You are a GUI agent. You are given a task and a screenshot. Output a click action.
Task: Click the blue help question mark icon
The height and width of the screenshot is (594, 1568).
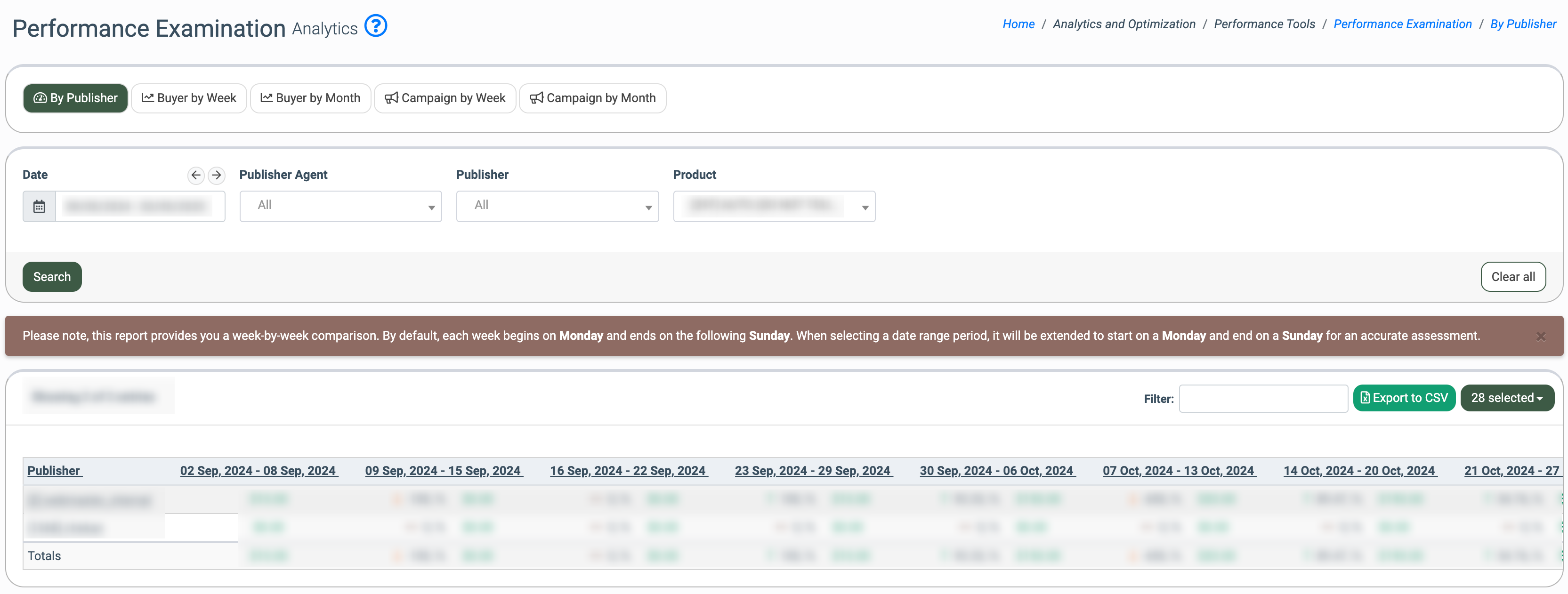click(x=376, y=26)
